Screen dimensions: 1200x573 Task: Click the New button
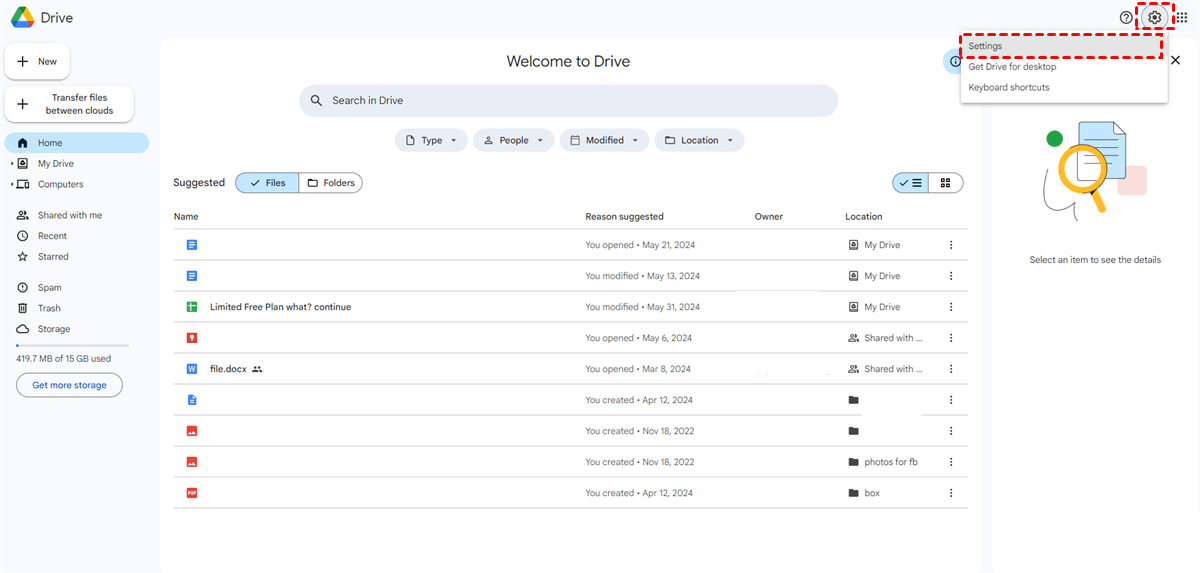[x=37, y=62]
